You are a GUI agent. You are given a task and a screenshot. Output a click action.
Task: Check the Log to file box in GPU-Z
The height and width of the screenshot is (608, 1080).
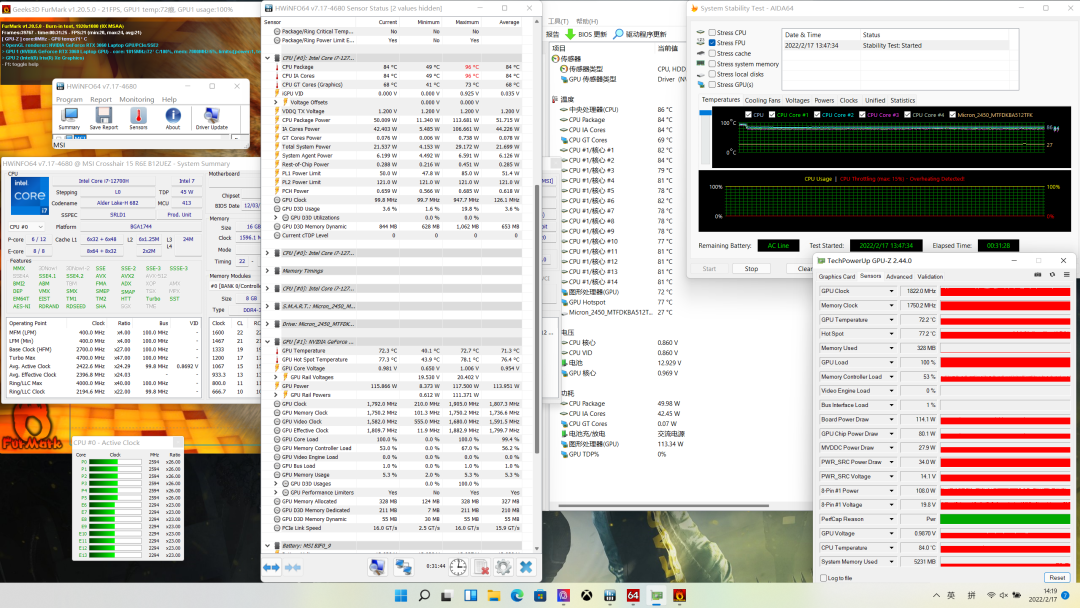tap(823, 578)
